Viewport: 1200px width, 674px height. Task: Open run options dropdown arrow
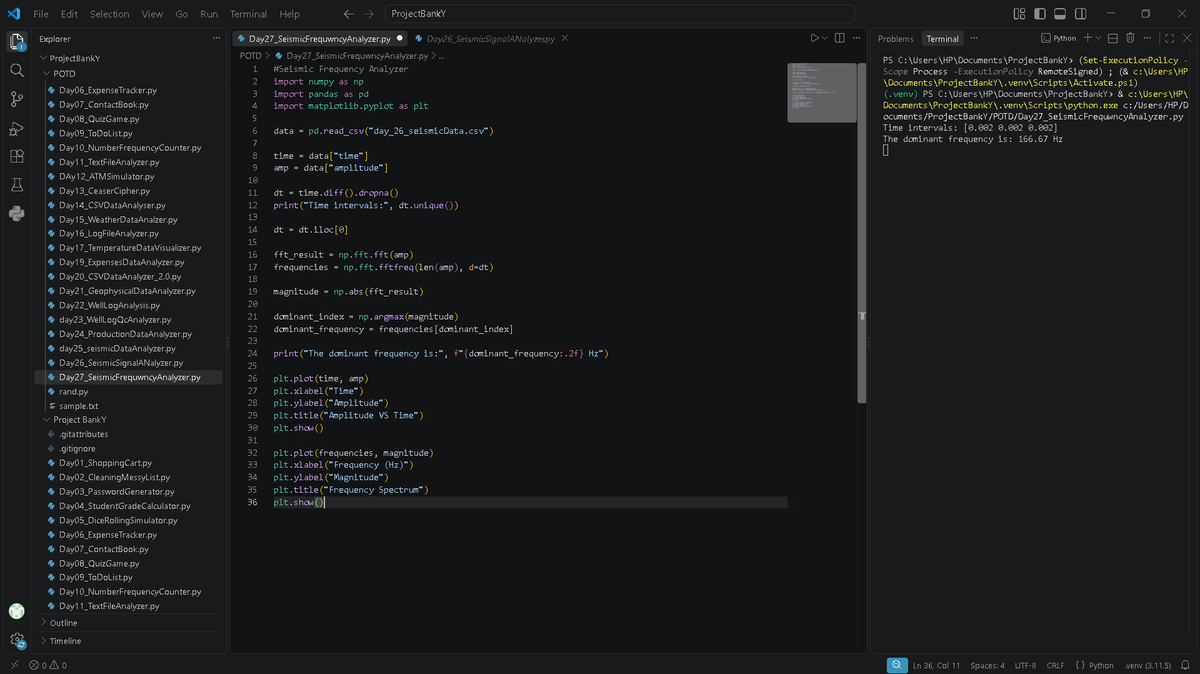click(826, 38)
